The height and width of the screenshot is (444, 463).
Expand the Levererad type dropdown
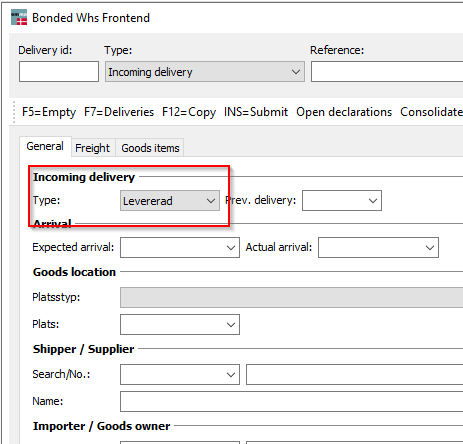pyautogui.click(x=170, y=201)
